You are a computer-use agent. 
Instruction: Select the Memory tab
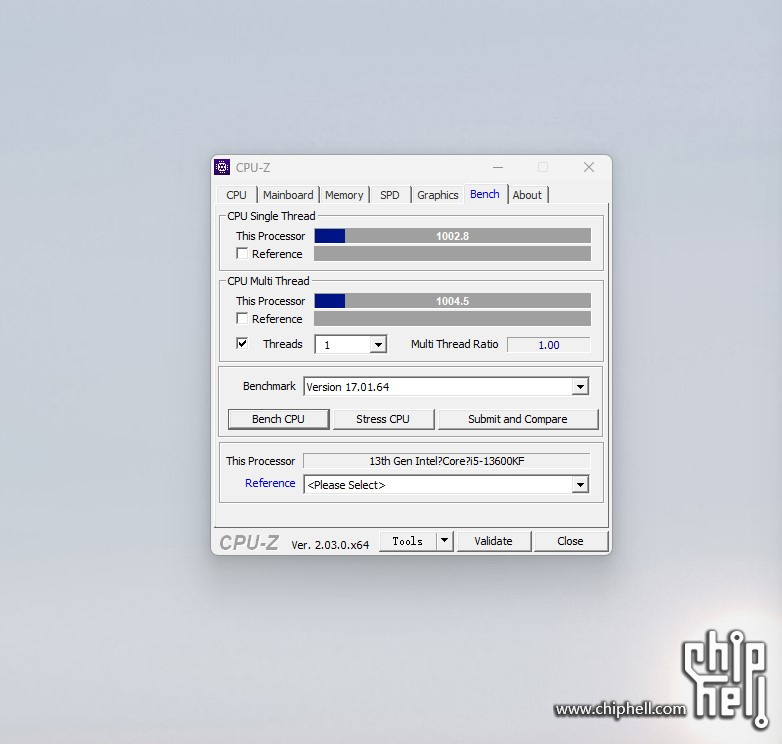coord(344,195)
